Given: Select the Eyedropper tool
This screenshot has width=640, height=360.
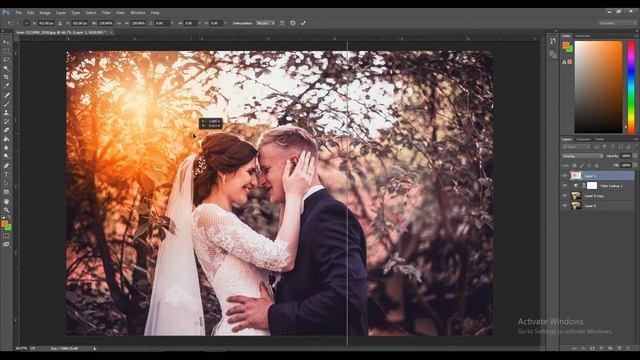Looking at the screenshot, I should [x=6, y=86].
